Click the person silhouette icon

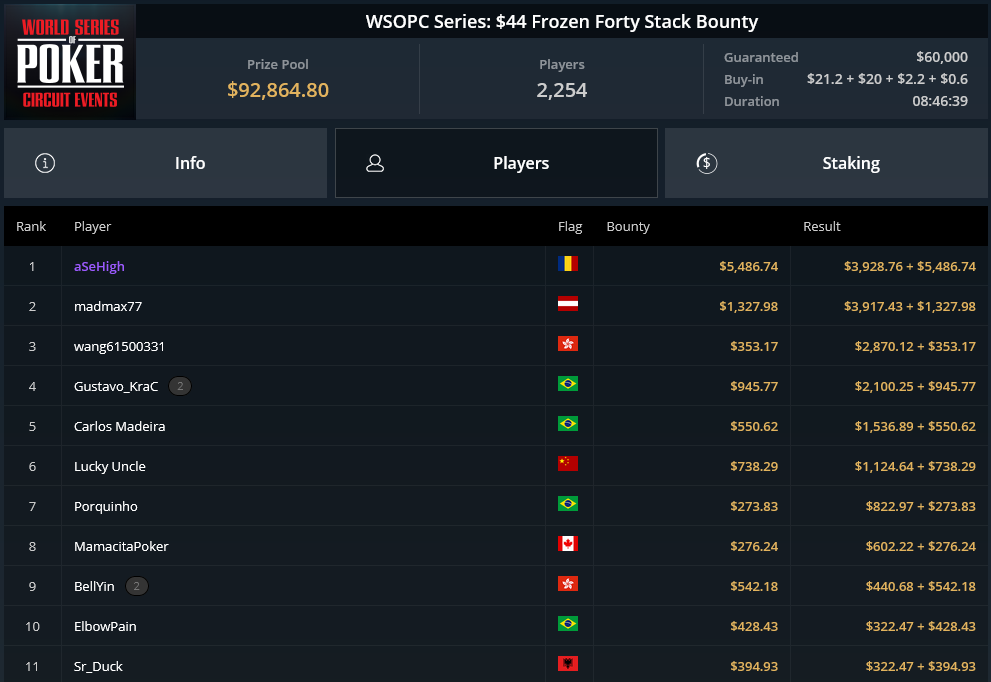click(375, 163)
